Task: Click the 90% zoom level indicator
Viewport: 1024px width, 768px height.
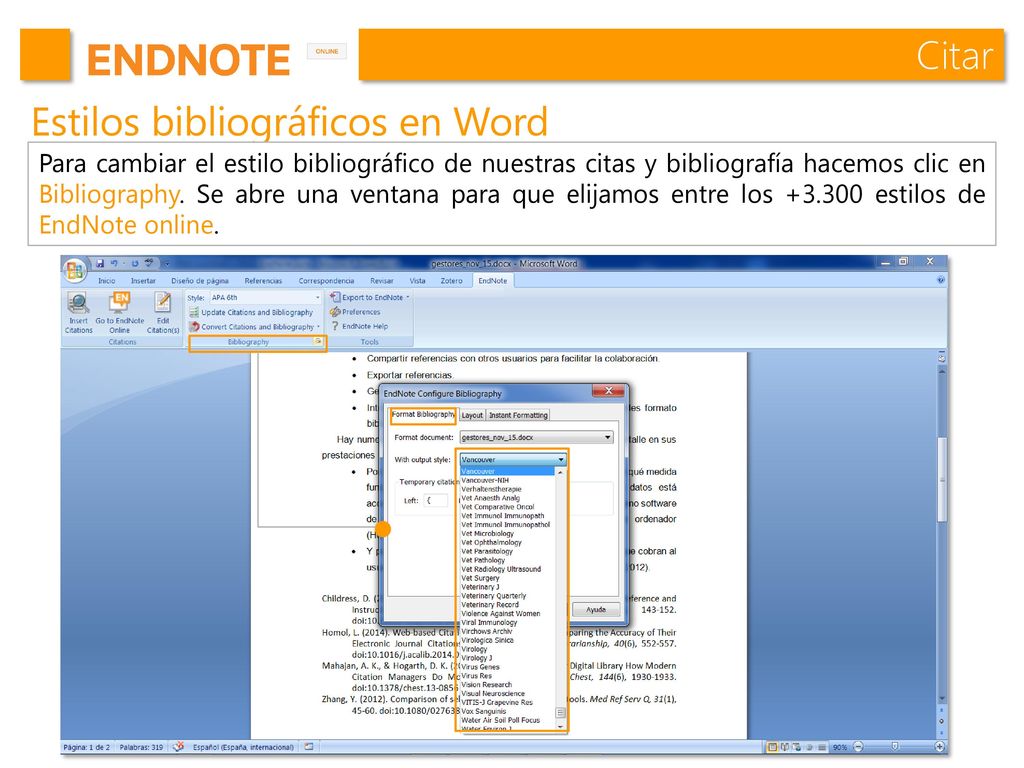Action: tap(840, 747)
